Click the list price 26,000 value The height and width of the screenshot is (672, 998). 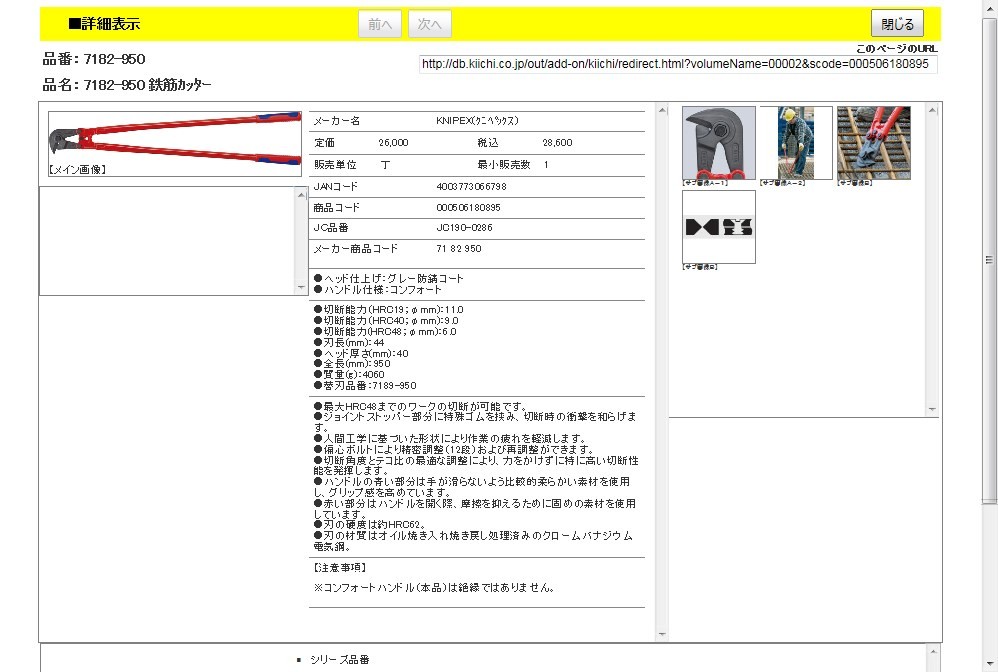point(393,143)
